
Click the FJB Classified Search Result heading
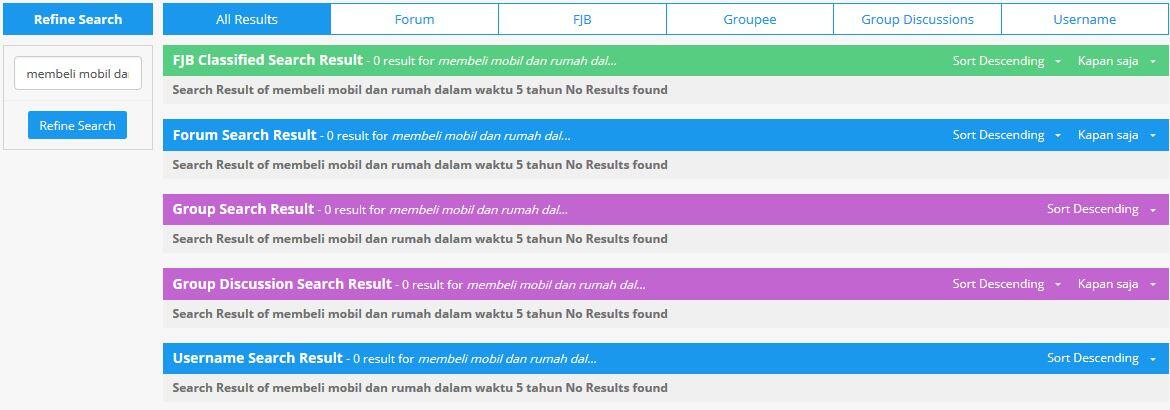pos(267,60)
